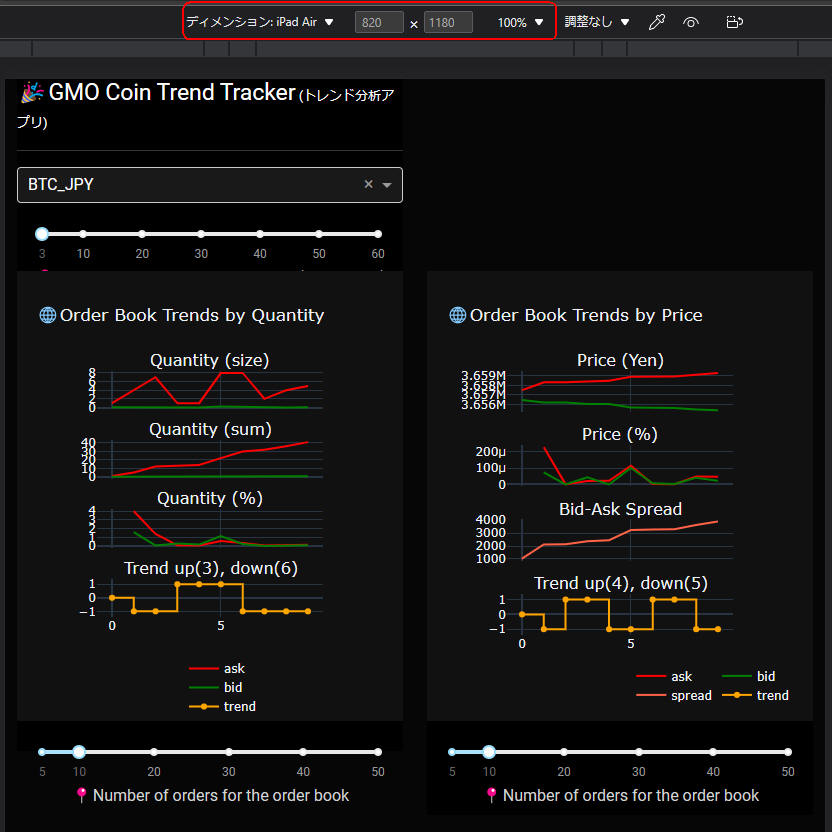Click the 'Price (Yen)' chart title
Viewport: 832px width, 832px height.
[x=620, y=360]
